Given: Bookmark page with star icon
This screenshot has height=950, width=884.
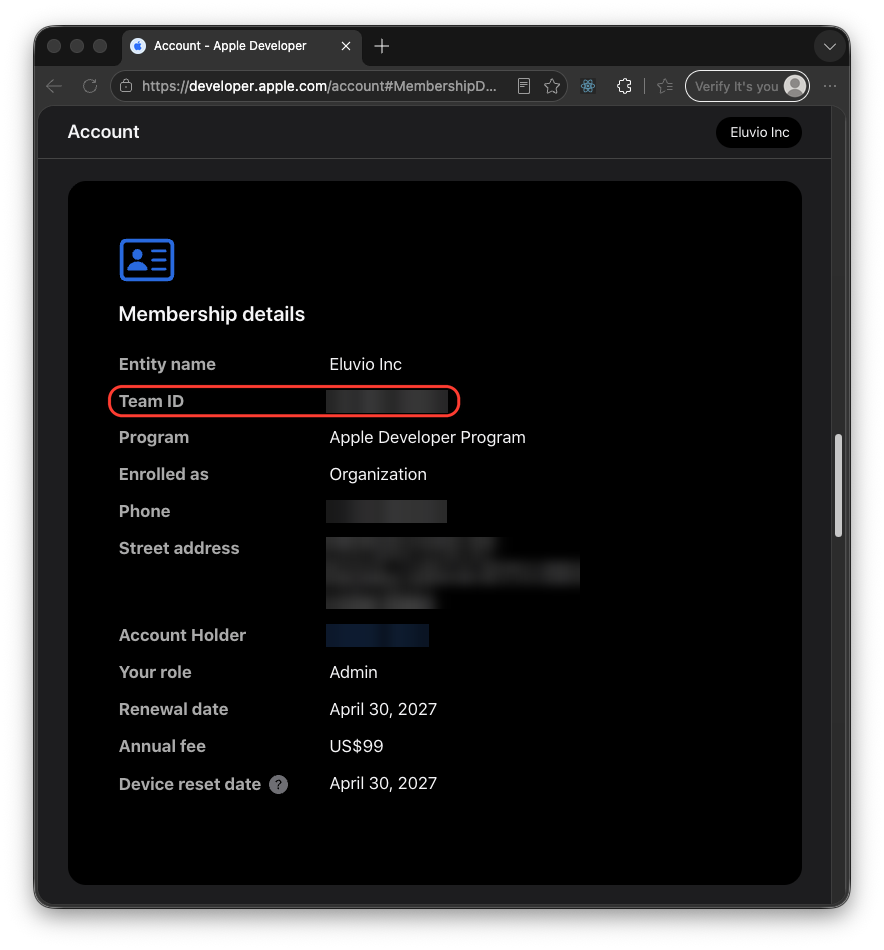Looking at the screenshot, I should pyautogui.click(x=552, y=86).
